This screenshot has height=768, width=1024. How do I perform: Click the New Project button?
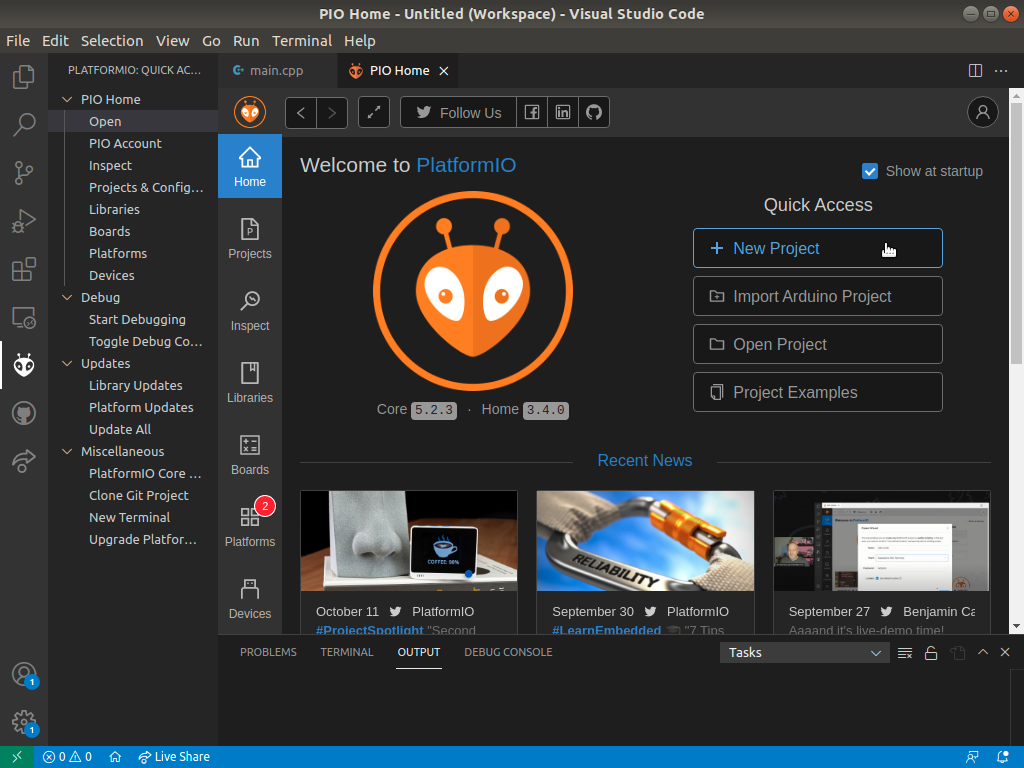pyautogui.click(x=817, y=248)
